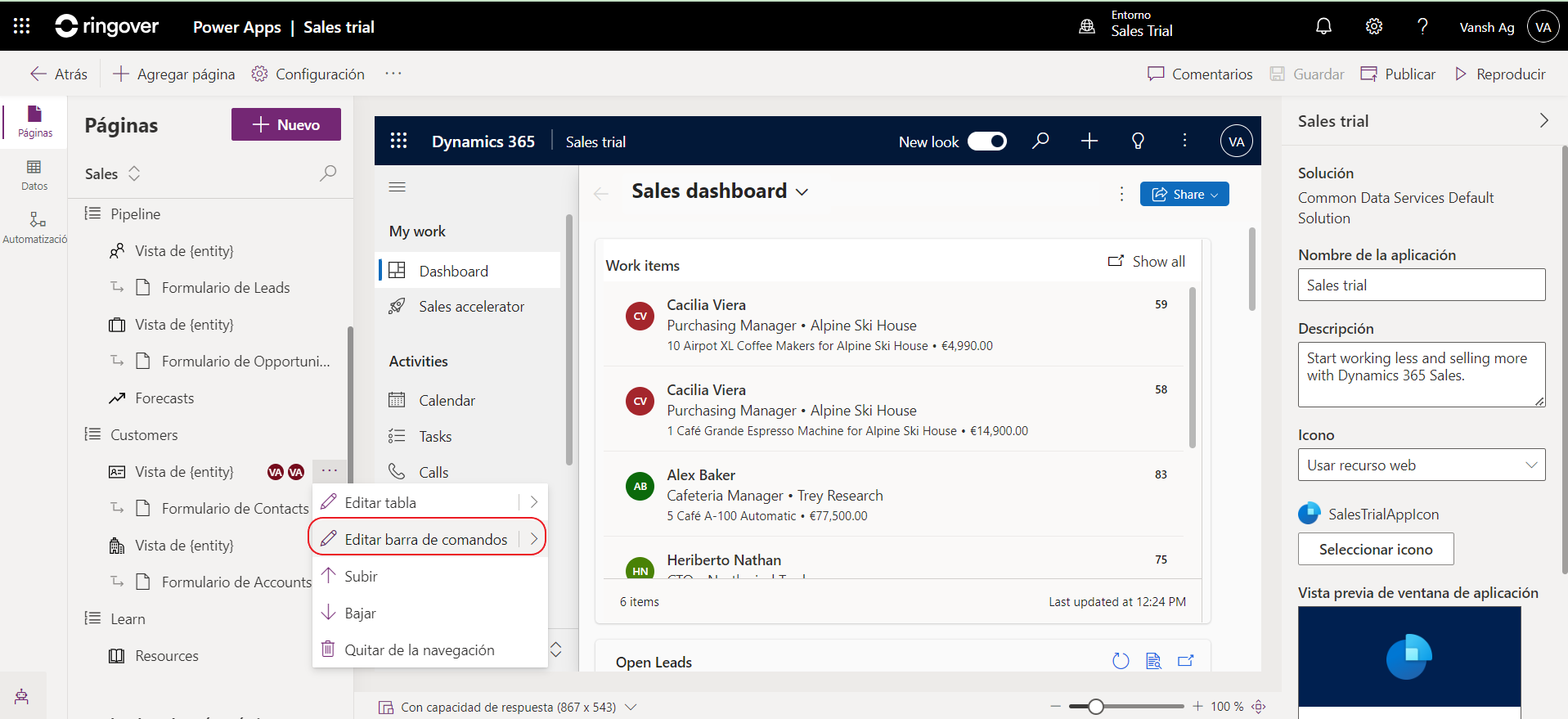Click the plus quick-create icon in Dynamics header

coord(1090,141)
